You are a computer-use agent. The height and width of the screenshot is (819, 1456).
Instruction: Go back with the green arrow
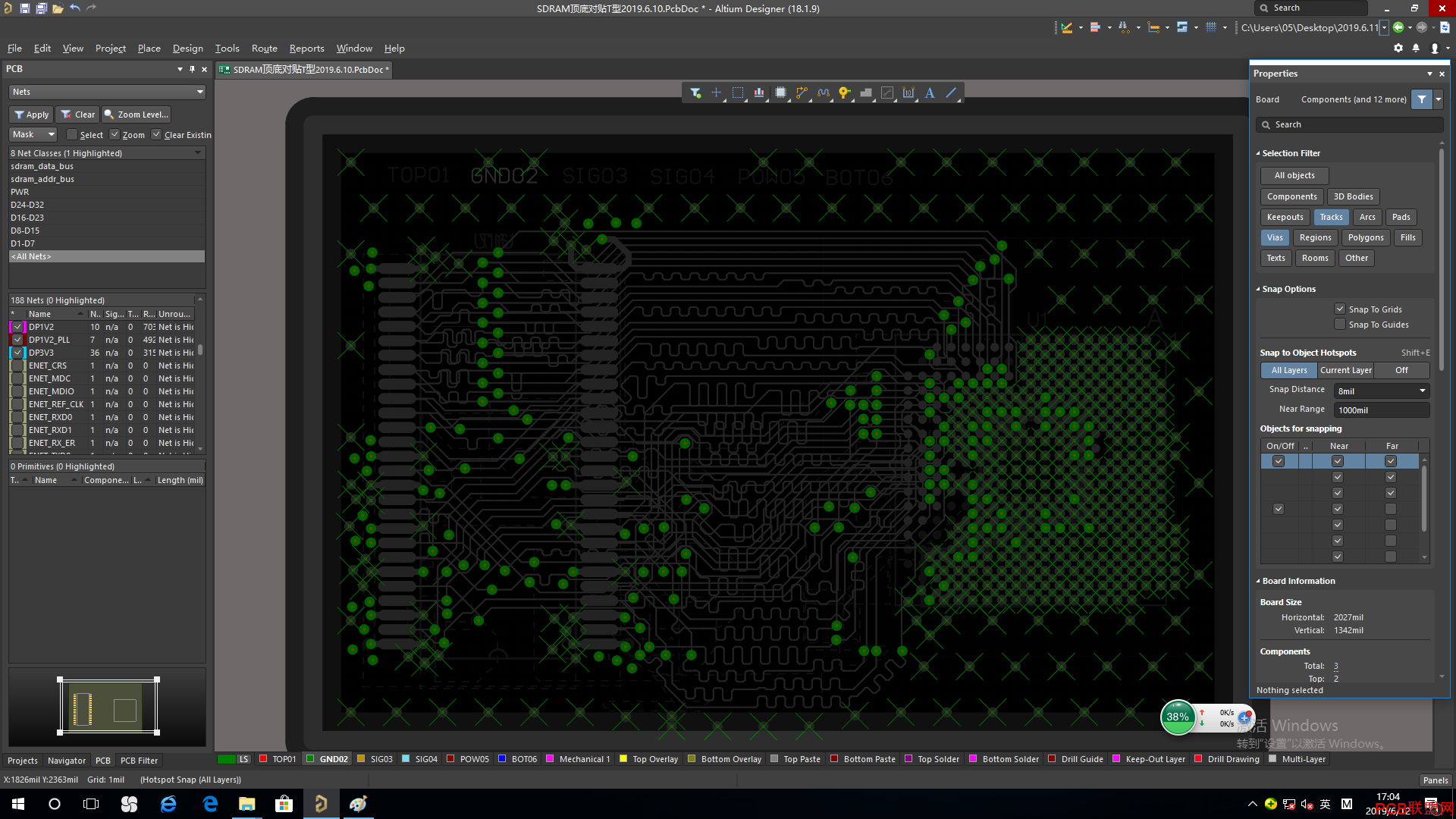pyautogui.click(x=1398, y=27)
